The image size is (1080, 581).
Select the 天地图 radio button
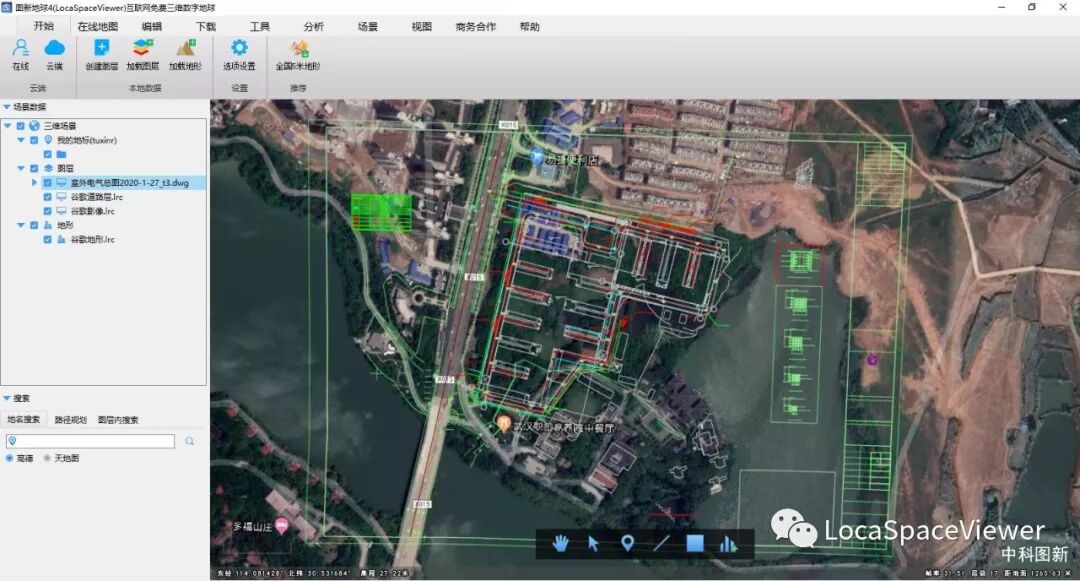pos(48,458)
